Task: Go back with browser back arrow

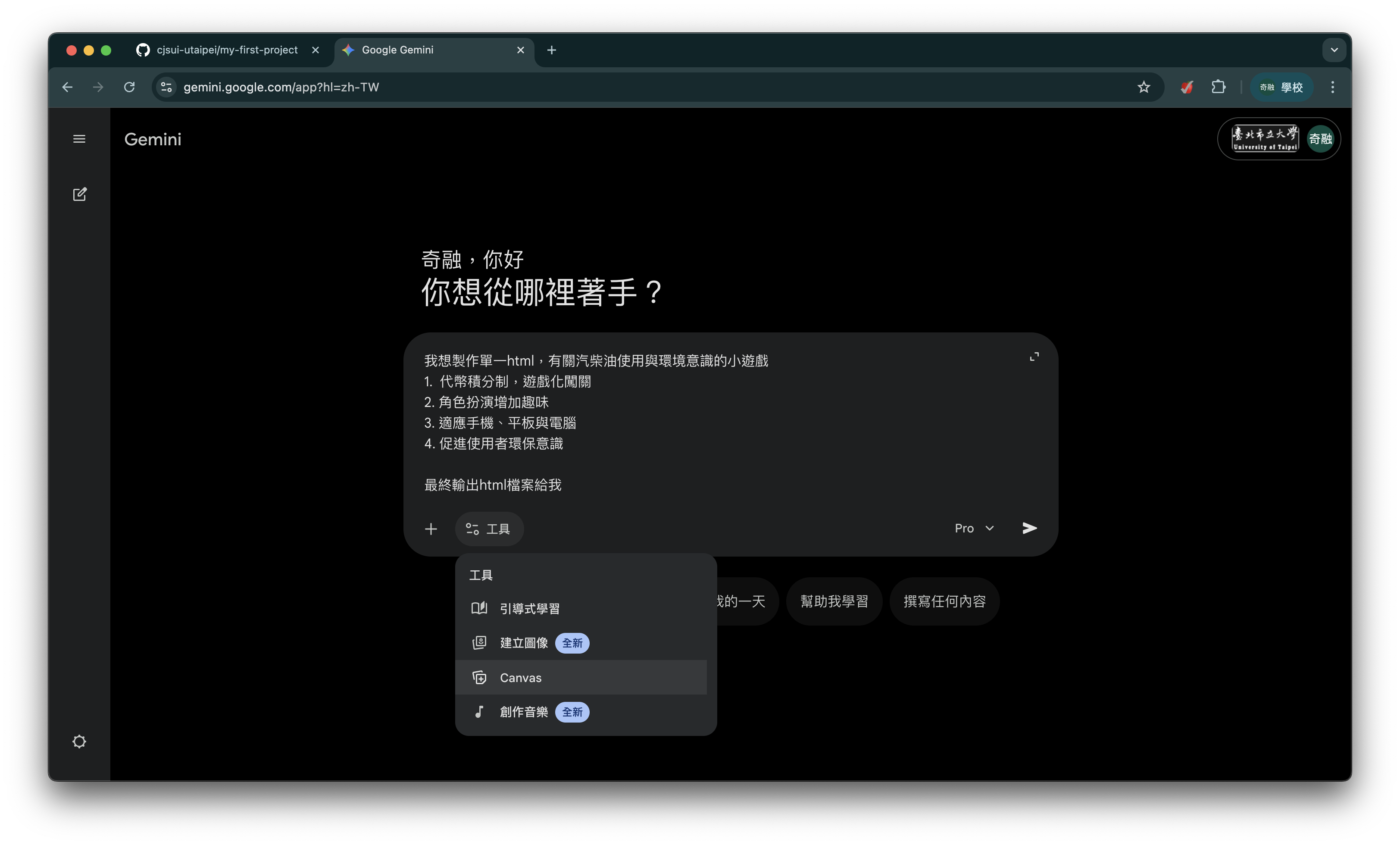Action: (67, 87)
